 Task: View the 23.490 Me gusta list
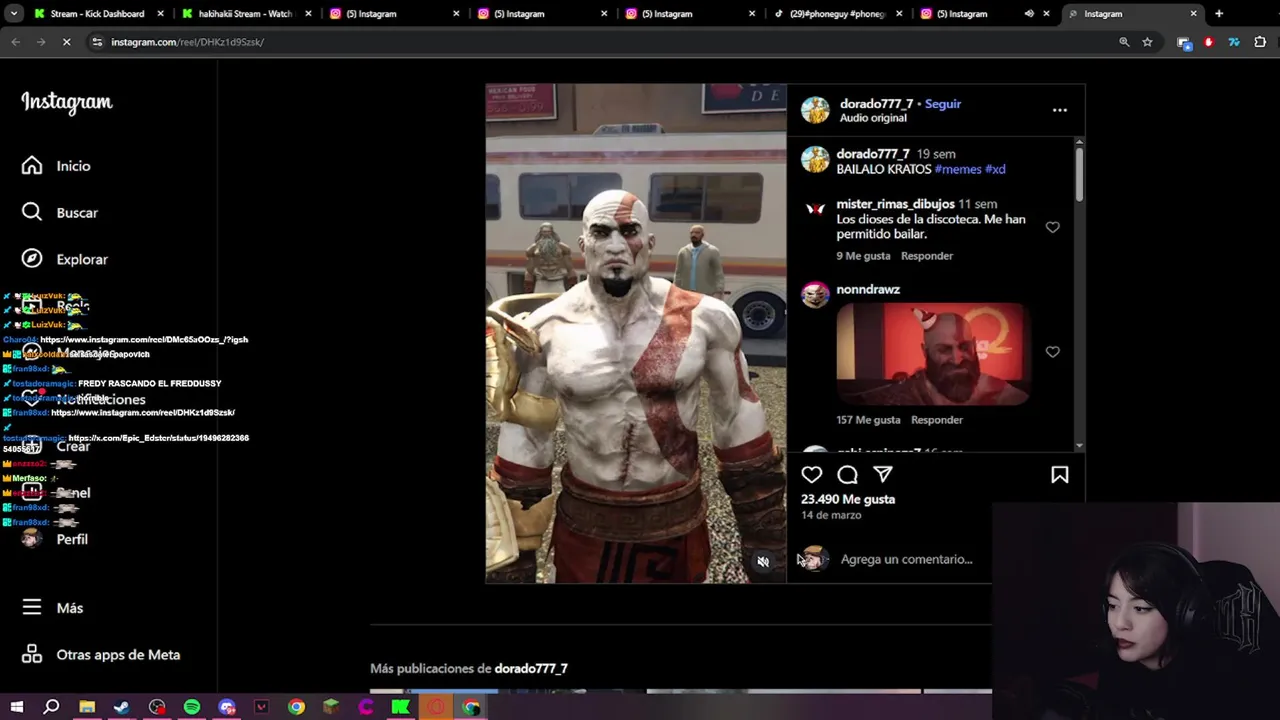click(848, 499)
